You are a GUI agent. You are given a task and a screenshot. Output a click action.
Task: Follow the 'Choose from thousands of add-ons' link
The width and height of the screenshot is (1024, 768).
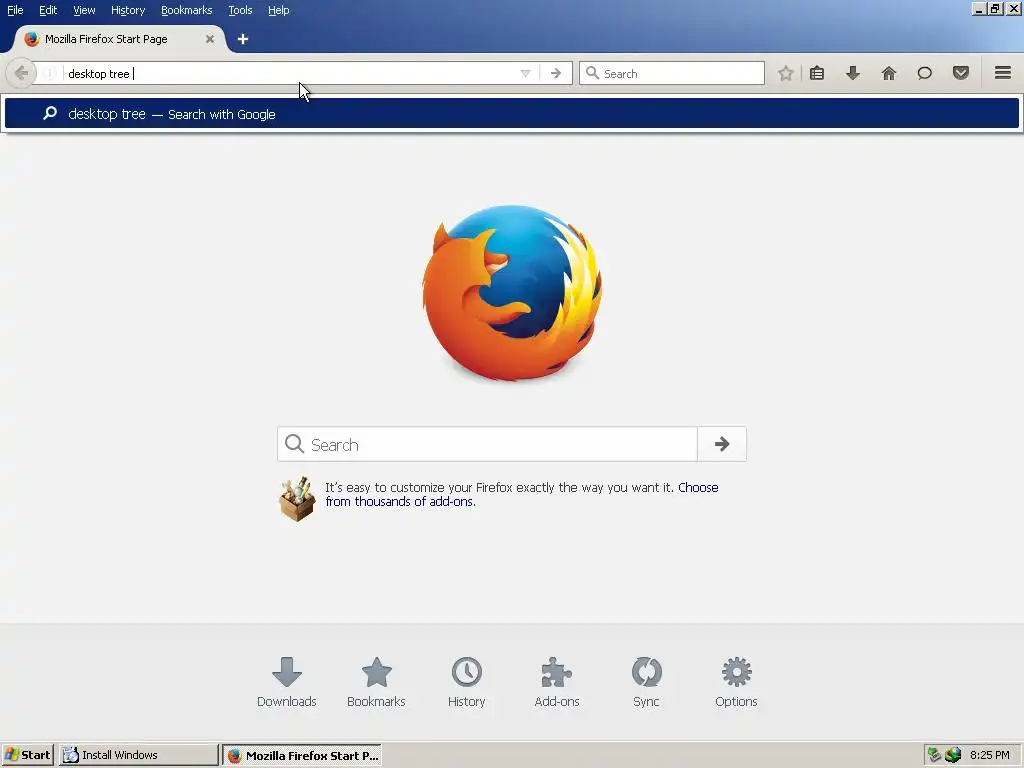[522, 494]
